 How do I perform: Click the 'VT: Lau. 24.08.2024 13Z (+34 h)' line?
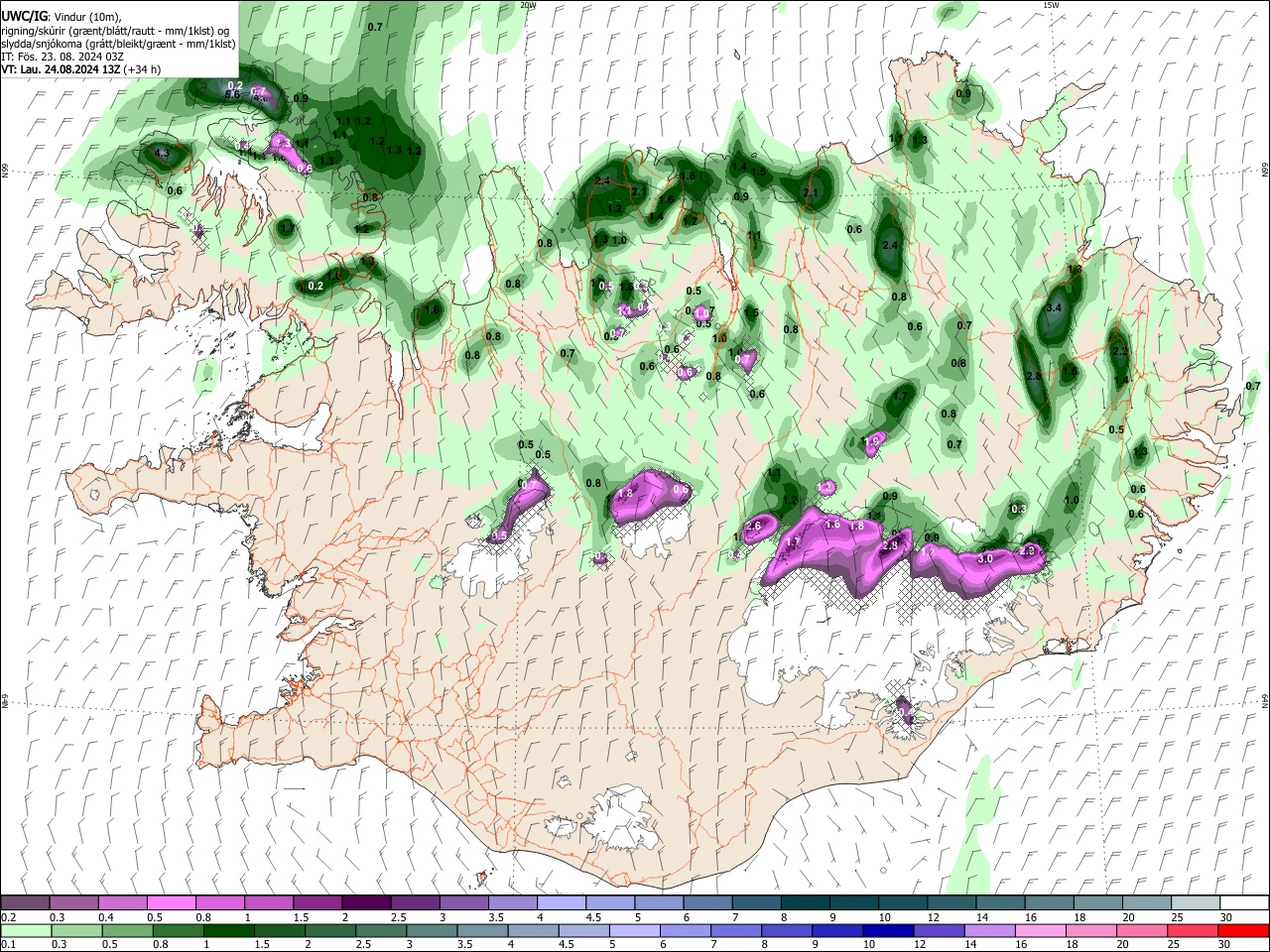[x=79, y=69]
